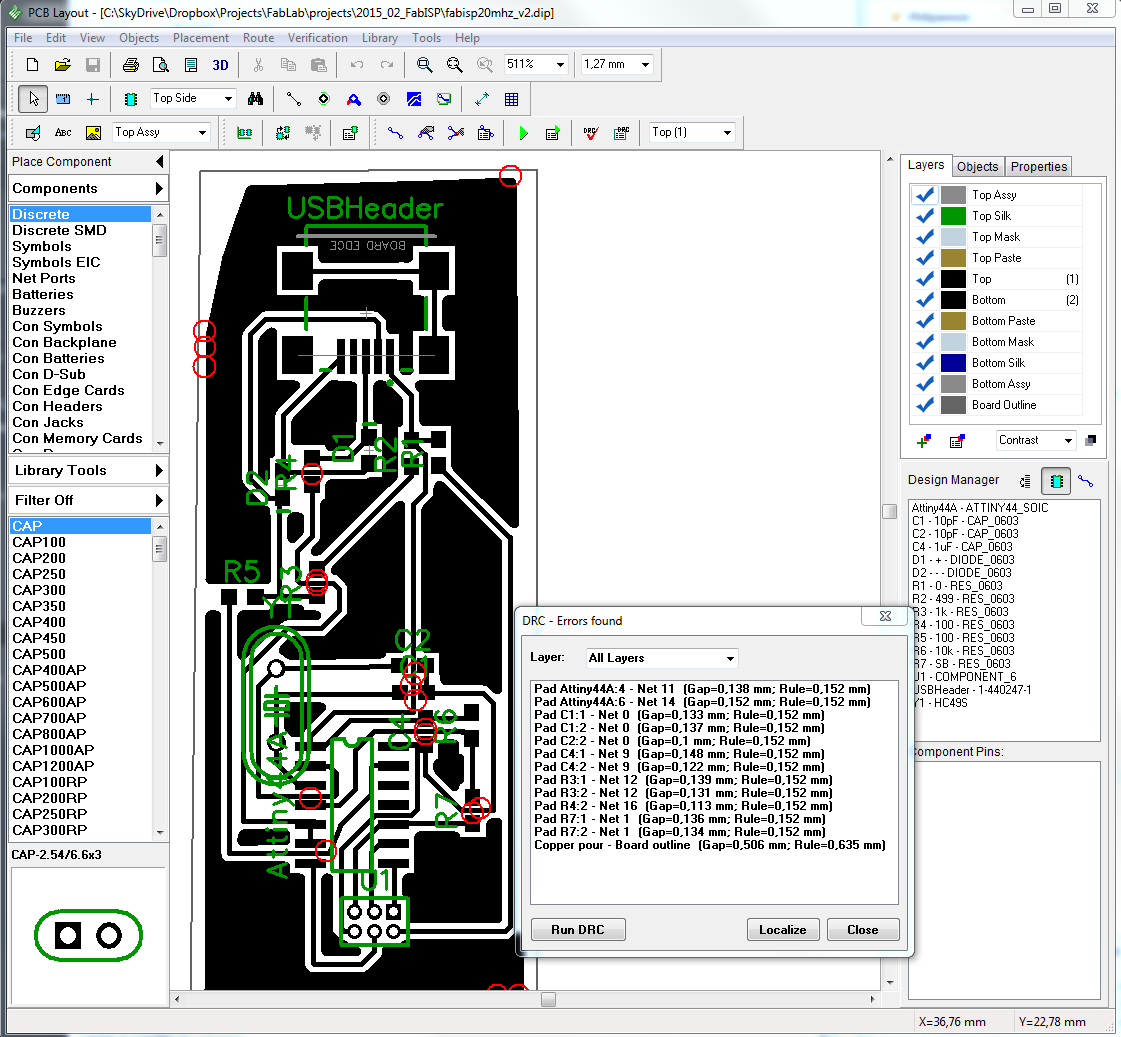Launch the 3D board view
Image resolution: width=1121 pixels, height=1037 pixels.
pyautogui.click(x=220, y=64)
